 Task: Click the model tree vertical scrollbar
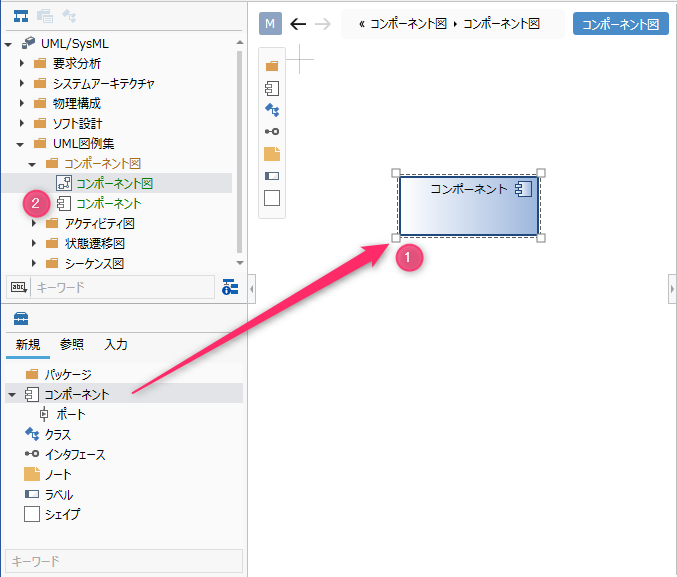point(240,151)
